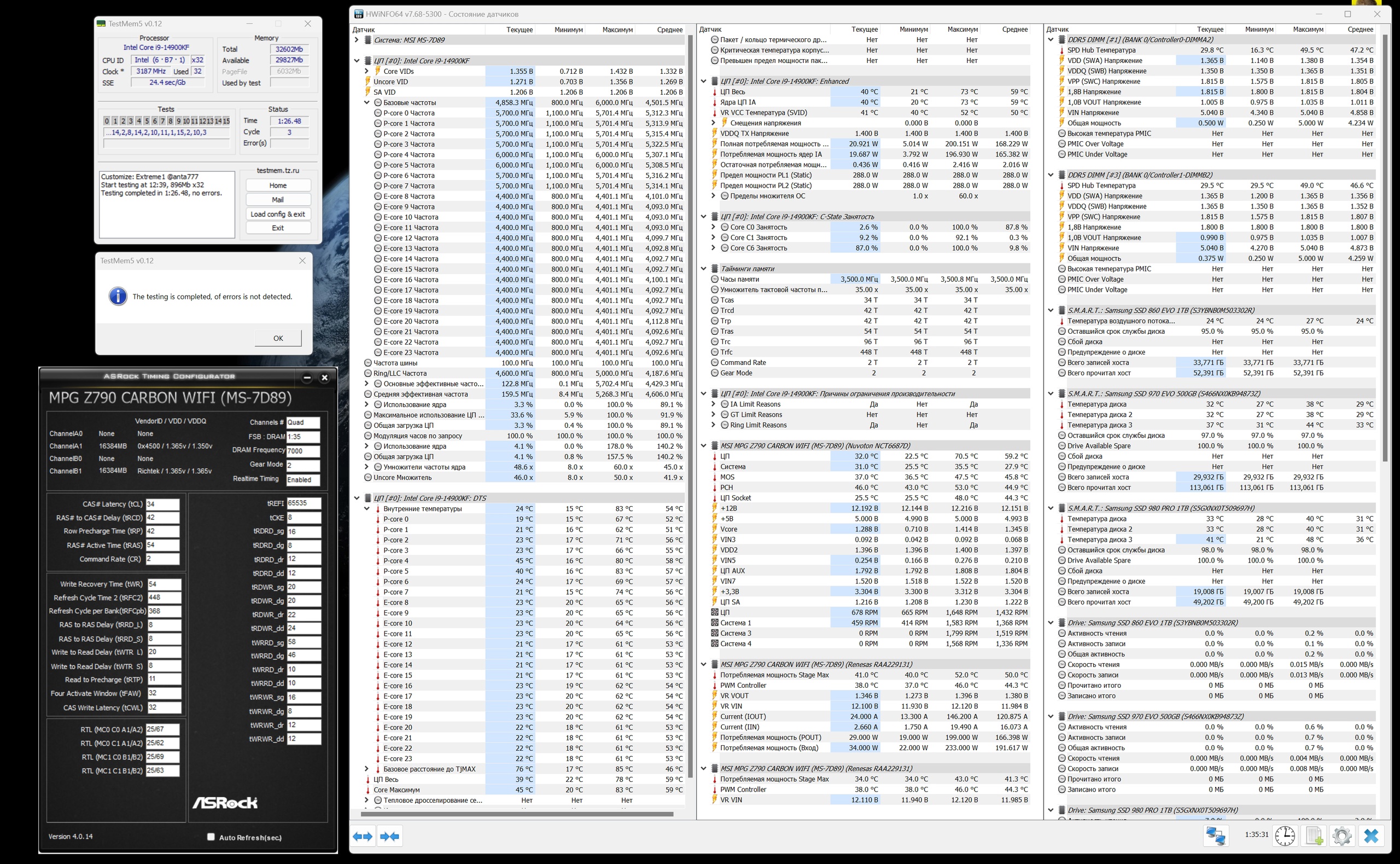Start logging with the sheet-plus icon
Viewport: 1400px width, 864px height.
click(1314, 836)
